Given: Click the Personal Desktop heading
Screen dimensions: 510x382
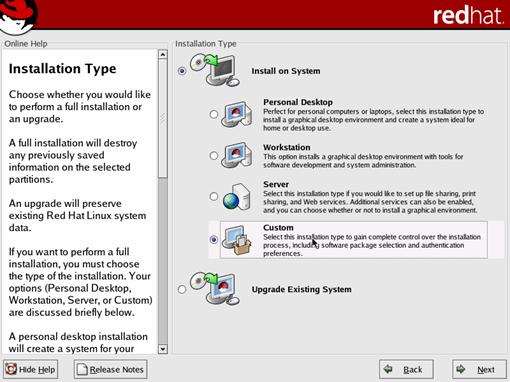Looking at the screenshot, I should [298, 102].
